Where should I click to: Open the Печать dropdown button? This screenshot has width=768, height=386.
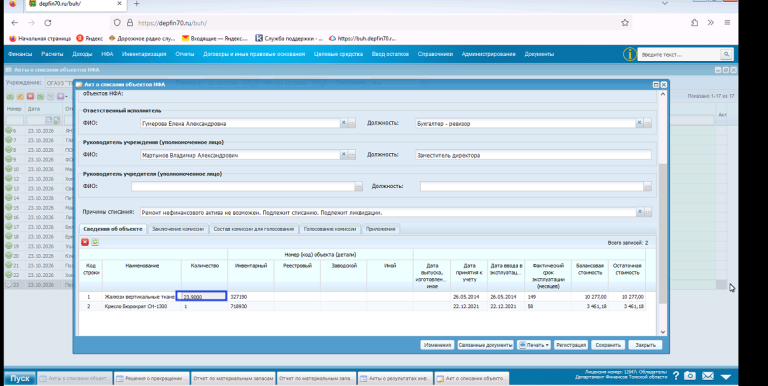[533, 345]
